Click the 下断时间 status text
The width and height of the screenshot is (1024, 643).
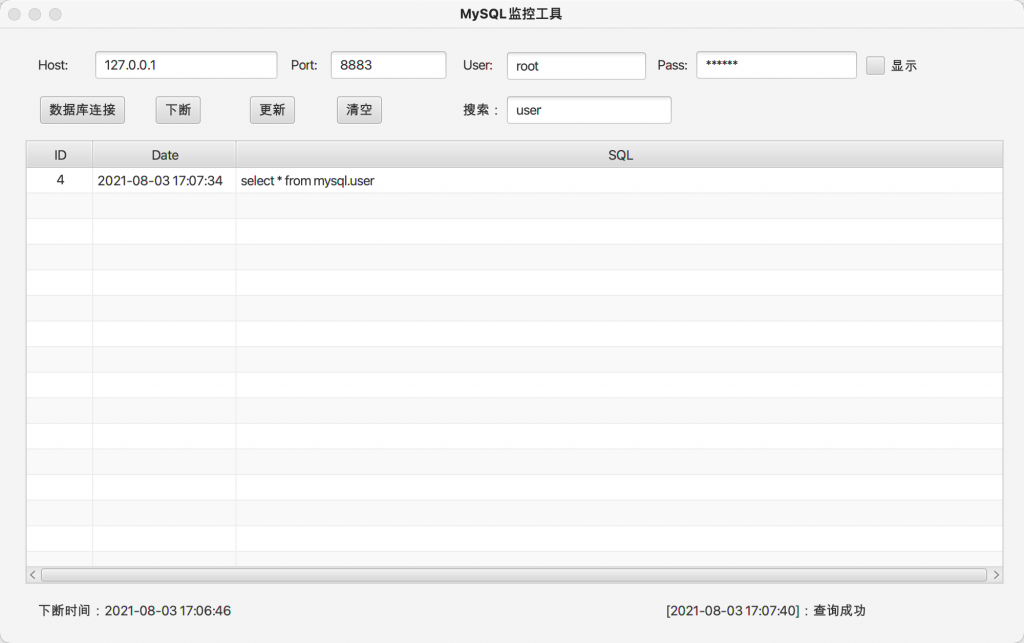pyautogui.click(x=135, y=611)
